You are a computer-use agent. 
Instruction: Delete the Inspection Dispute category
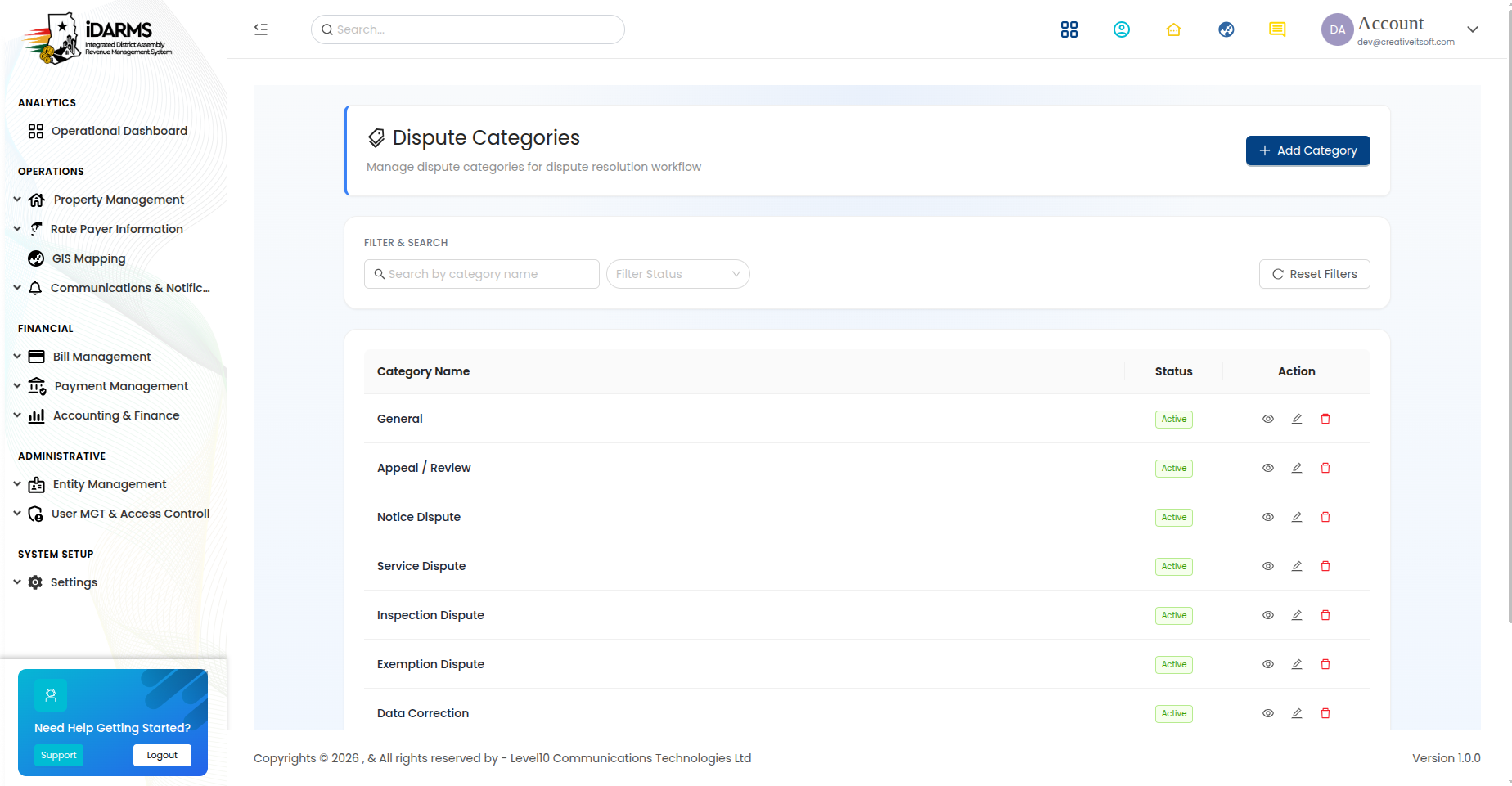tap(1325, 615)
